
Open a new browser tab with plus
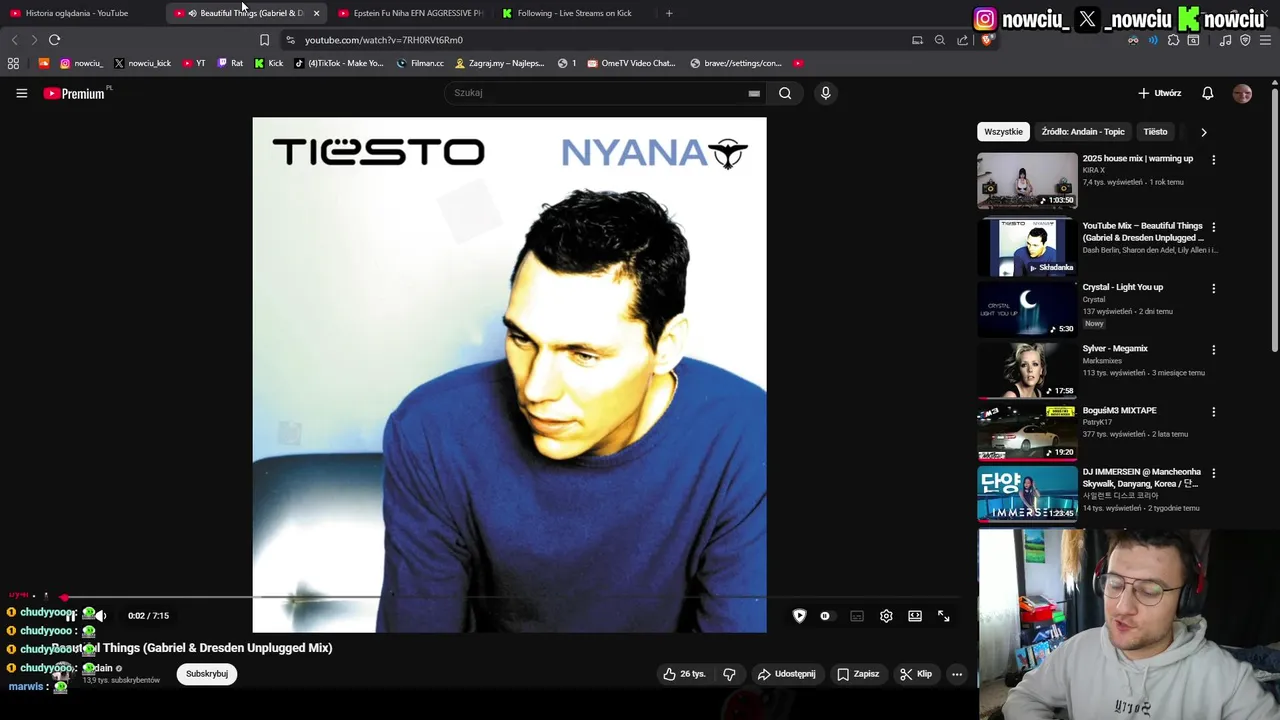coord(669,13)
